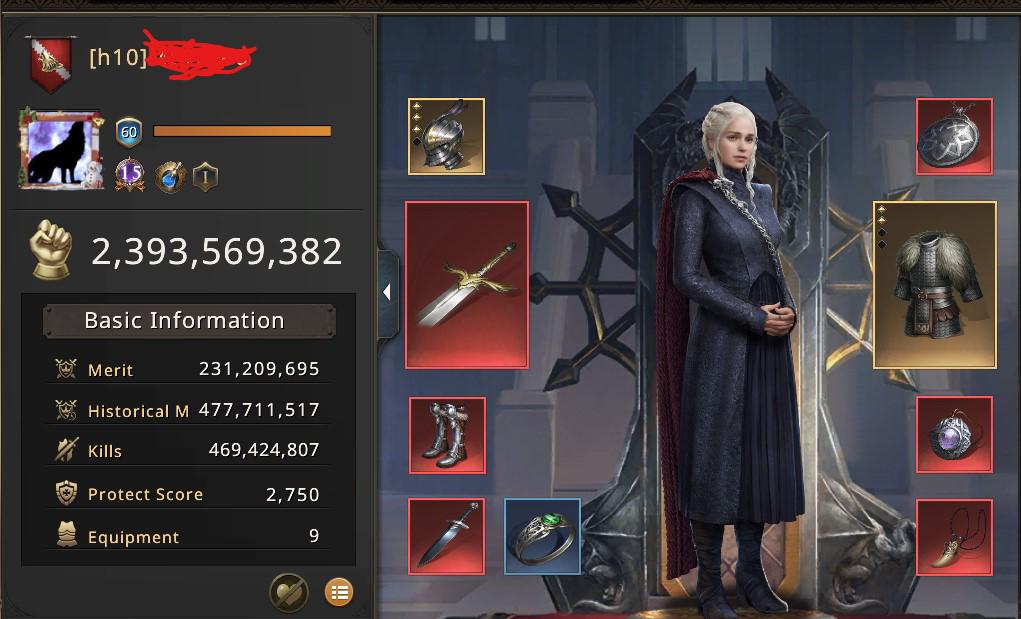
Task: Click the orange experience progress bar
Action: (x=242, y=131)
